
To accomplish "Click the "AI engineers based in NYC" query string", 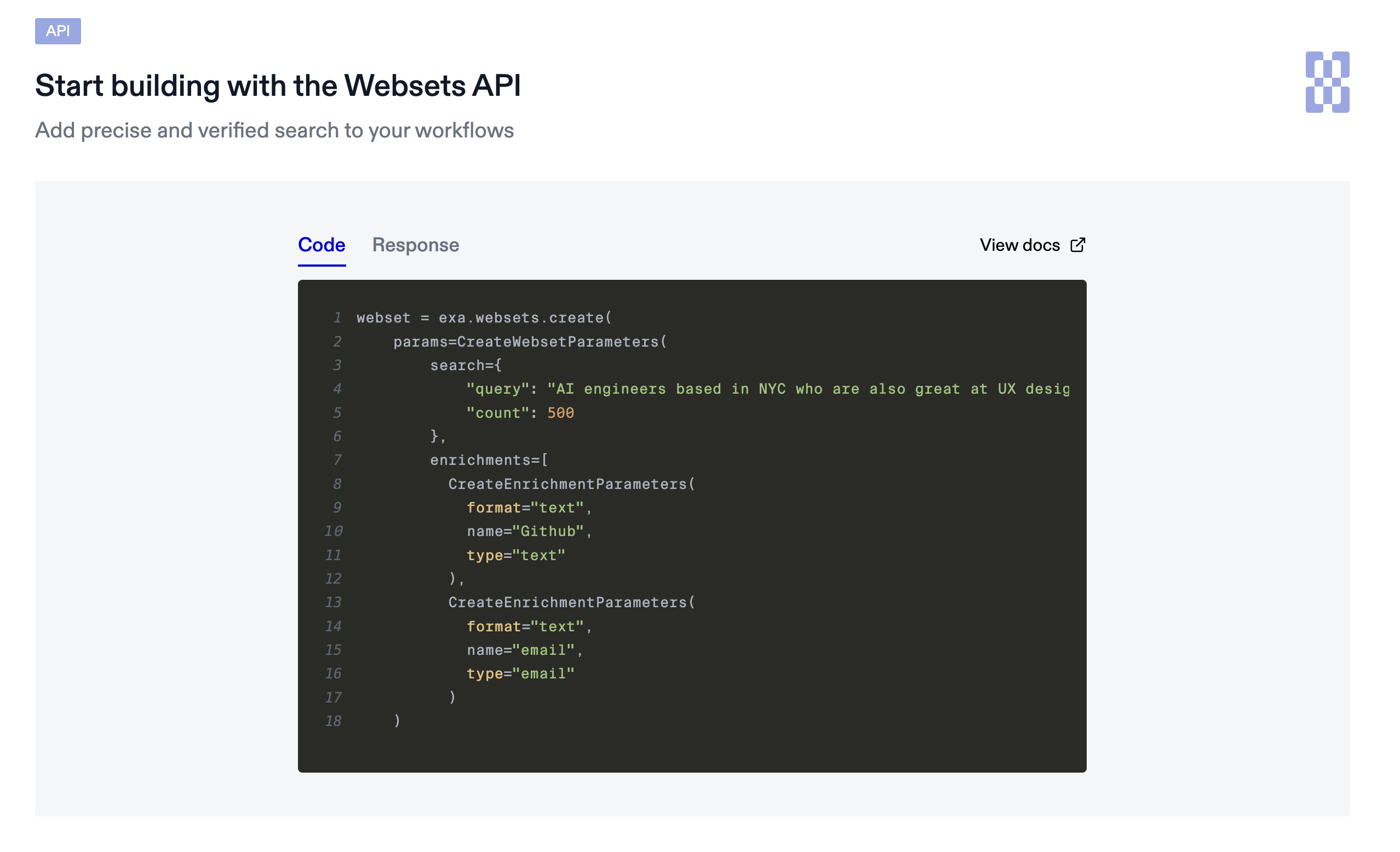I will pyautogui.click(x=807, y=389).
